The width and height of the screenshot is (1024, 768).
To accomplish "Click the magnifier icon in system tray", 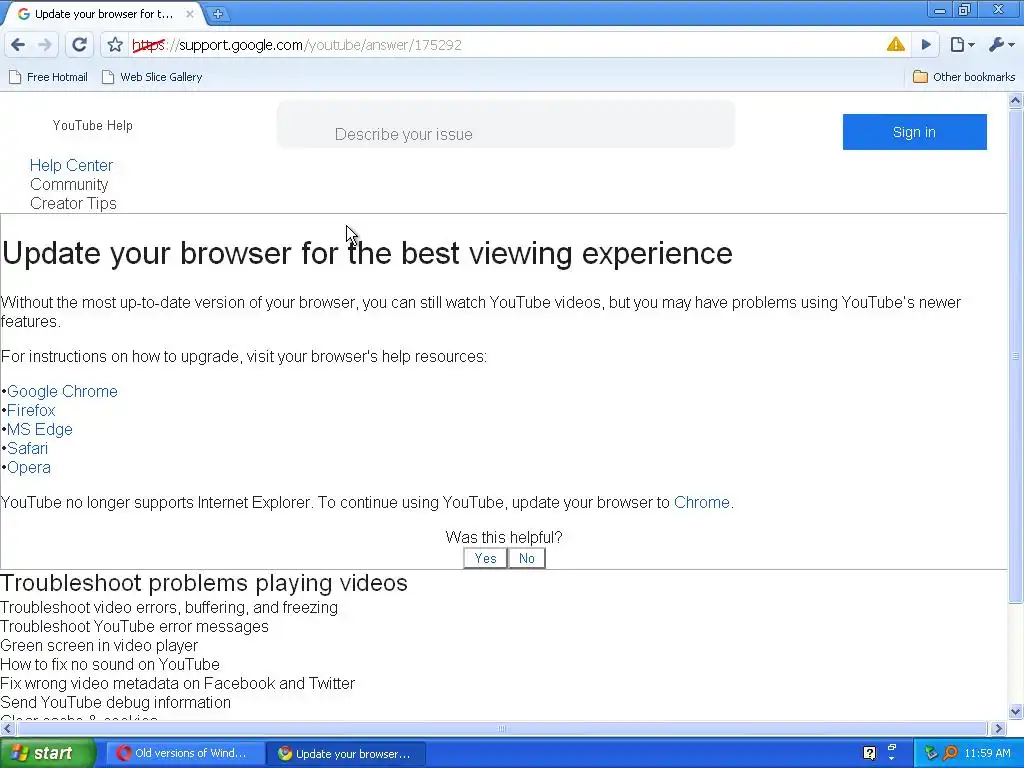I will [x=950, y=753].
